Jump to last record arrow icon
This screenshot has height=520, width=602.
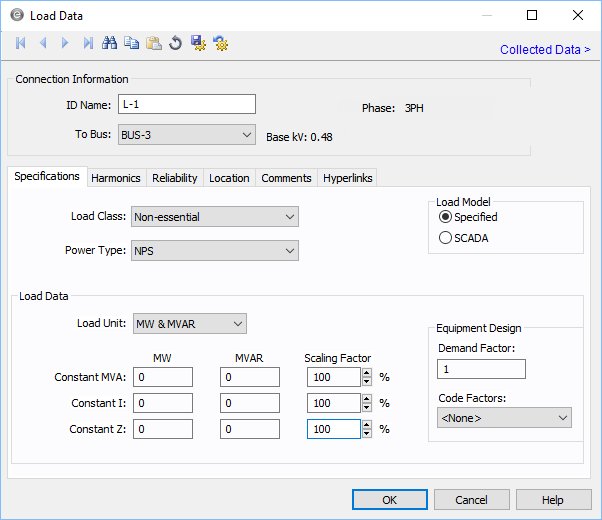click(88, 43)
